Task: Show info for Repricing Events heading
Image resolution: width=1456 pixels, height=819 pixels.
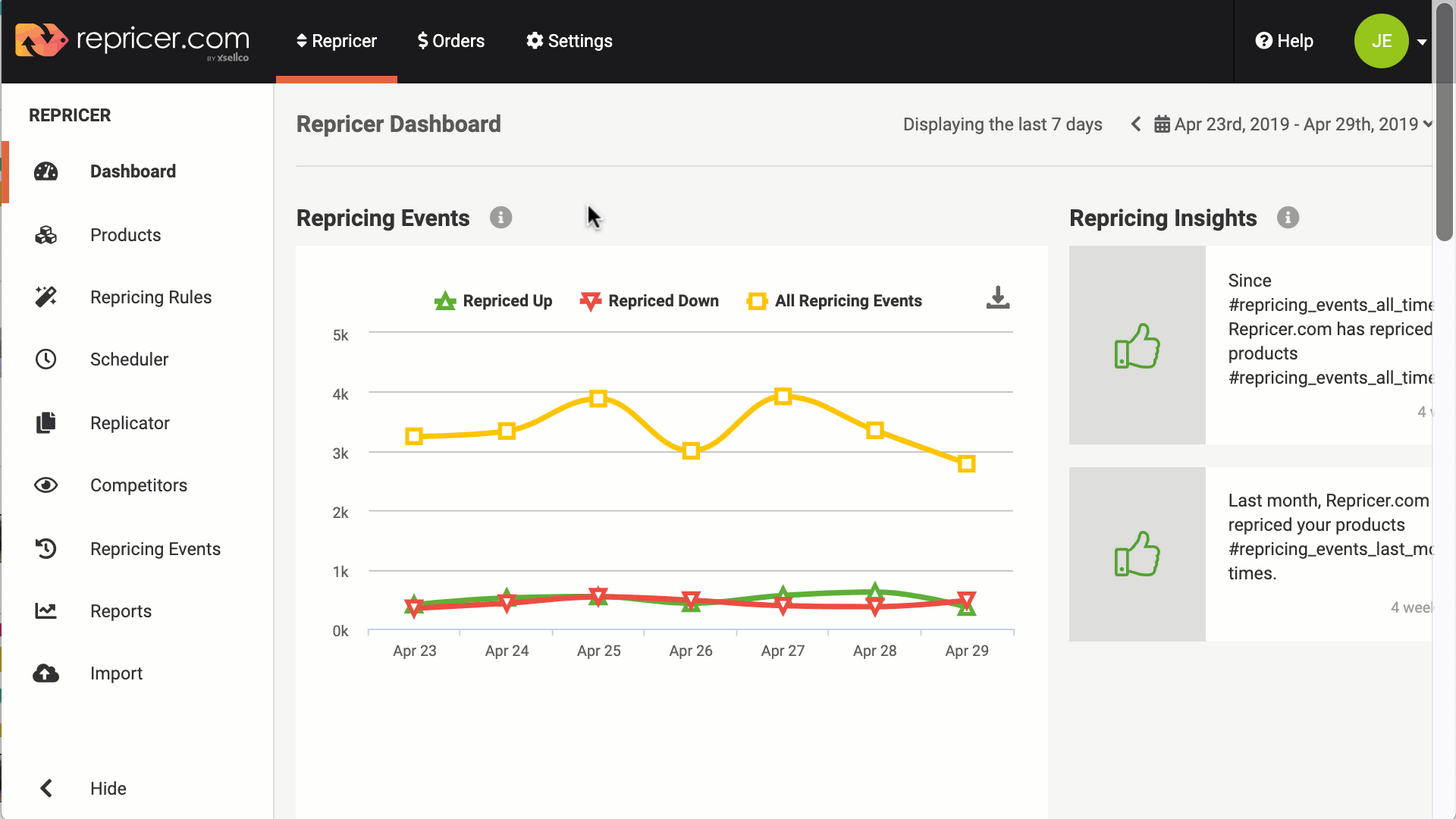Action: 500,218
